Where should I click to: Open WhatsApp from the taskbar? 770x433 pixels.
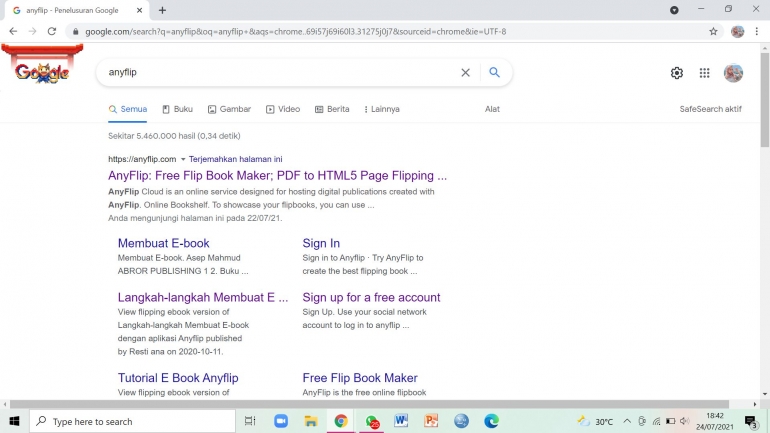click(372, 421)
